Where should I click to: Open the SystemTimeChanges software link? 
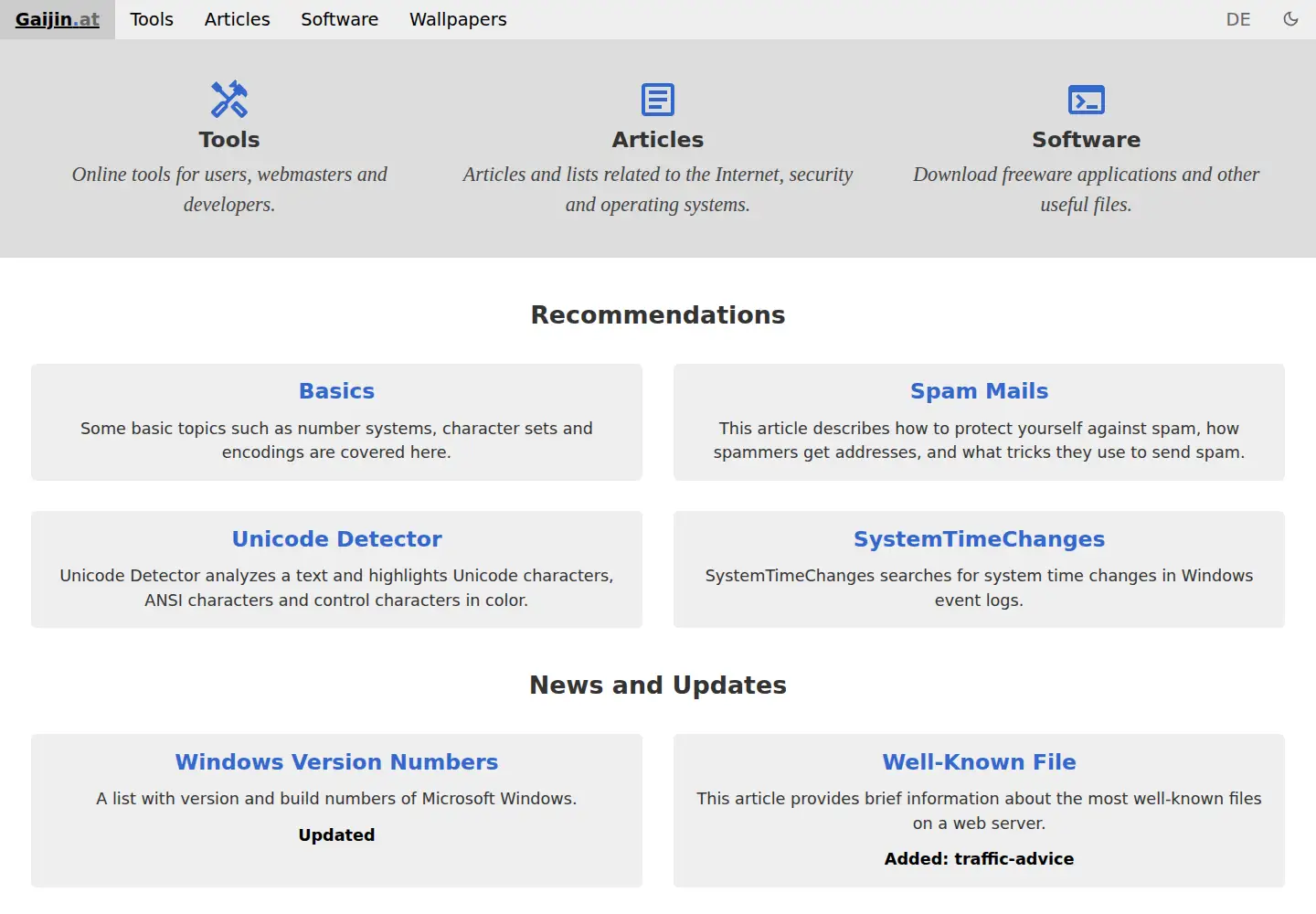[979, 539]
